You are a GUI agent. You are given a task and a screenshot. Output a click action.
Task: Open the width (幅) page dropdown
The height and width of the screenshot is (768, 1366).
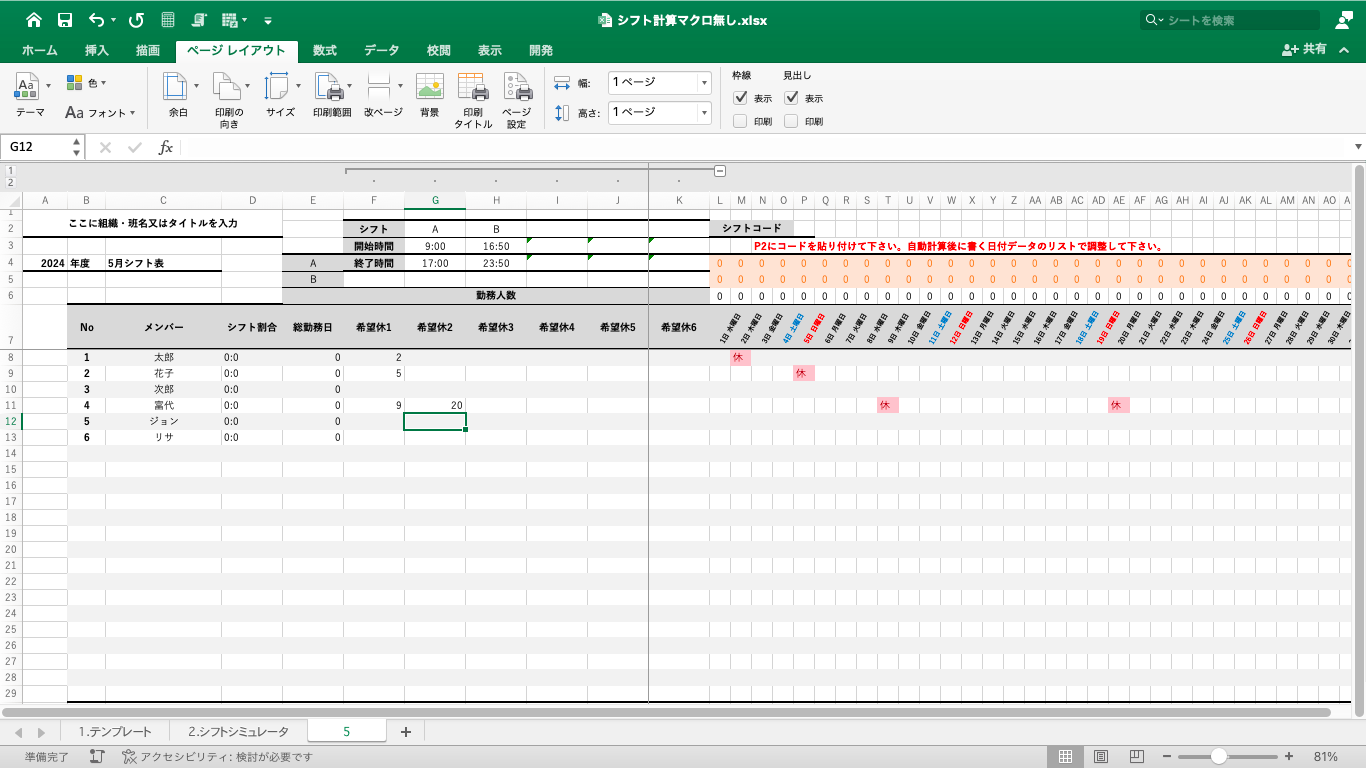(704, 83)
